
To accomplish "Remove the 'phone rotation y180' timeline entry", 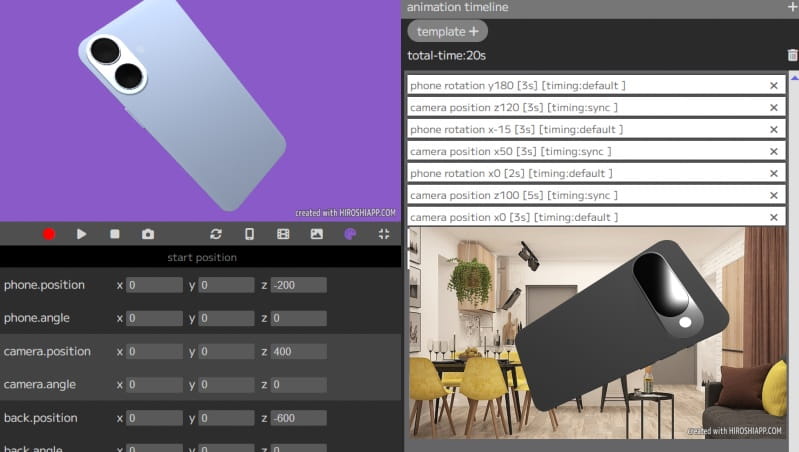I will coord(773,86).
